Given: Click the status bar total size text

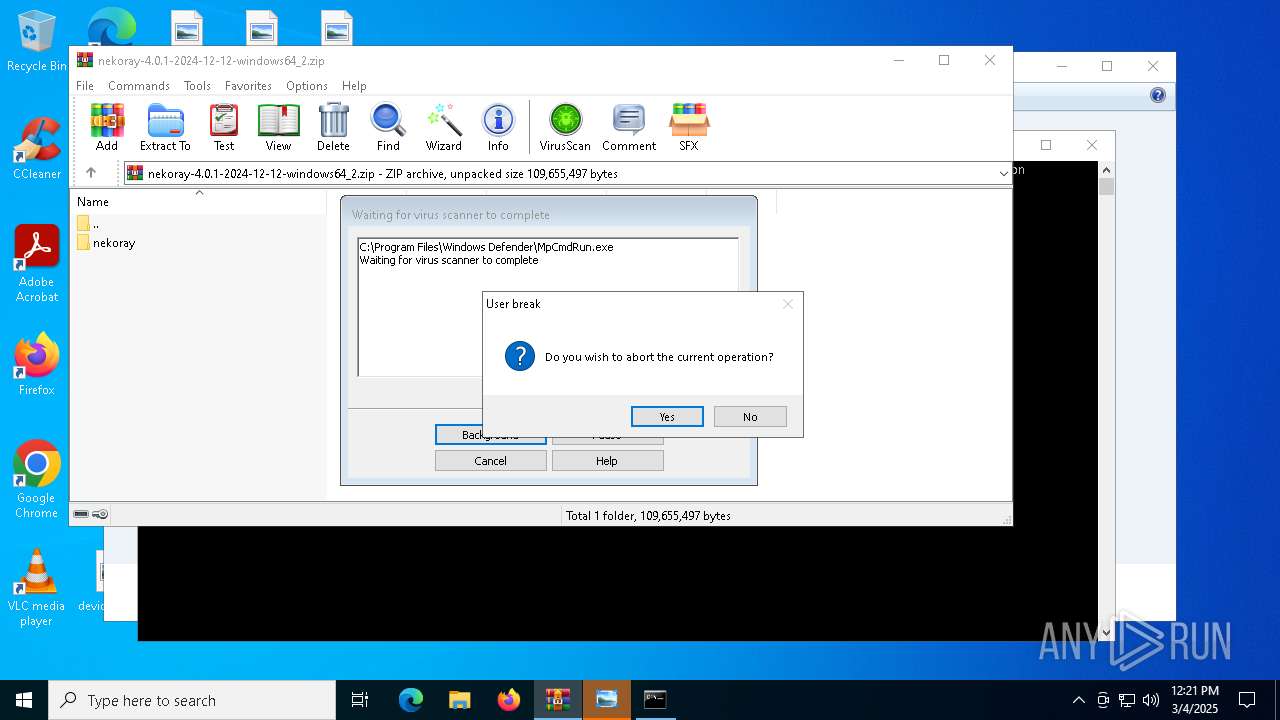Looking at the screenshot, I should coord(648,516).
